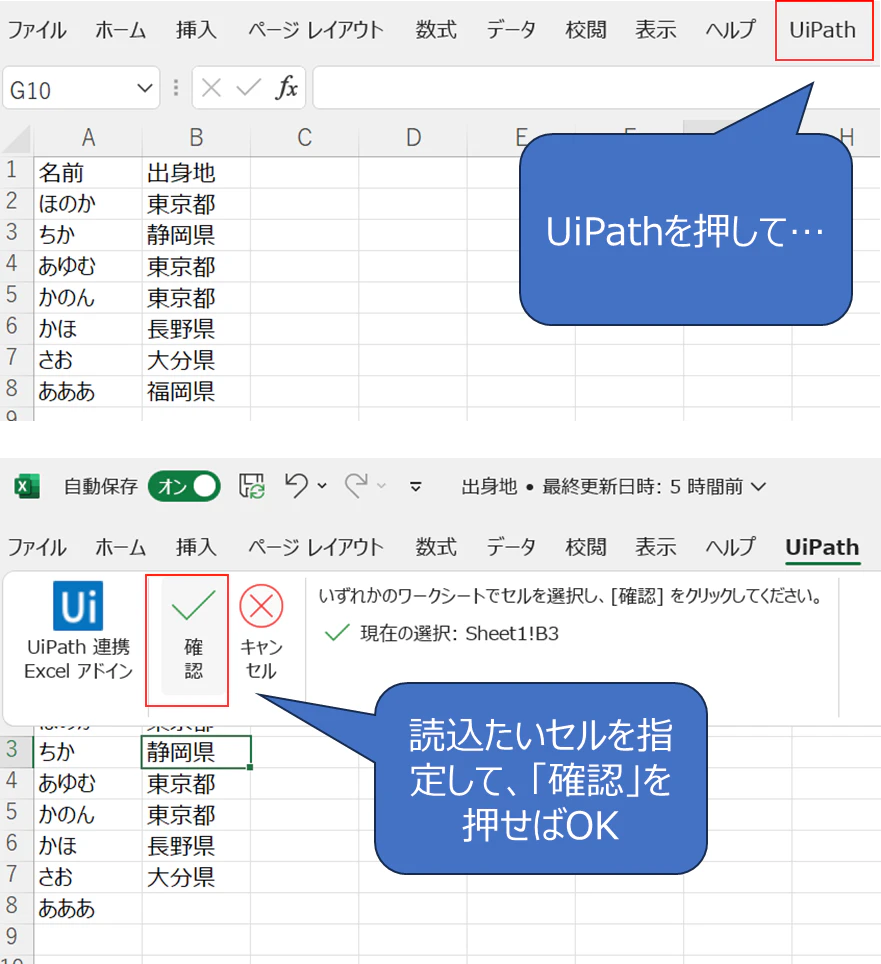Click the greyed Redo arrow icon
The height and width of the screenshot is (964, 881).
pos(357,486)
